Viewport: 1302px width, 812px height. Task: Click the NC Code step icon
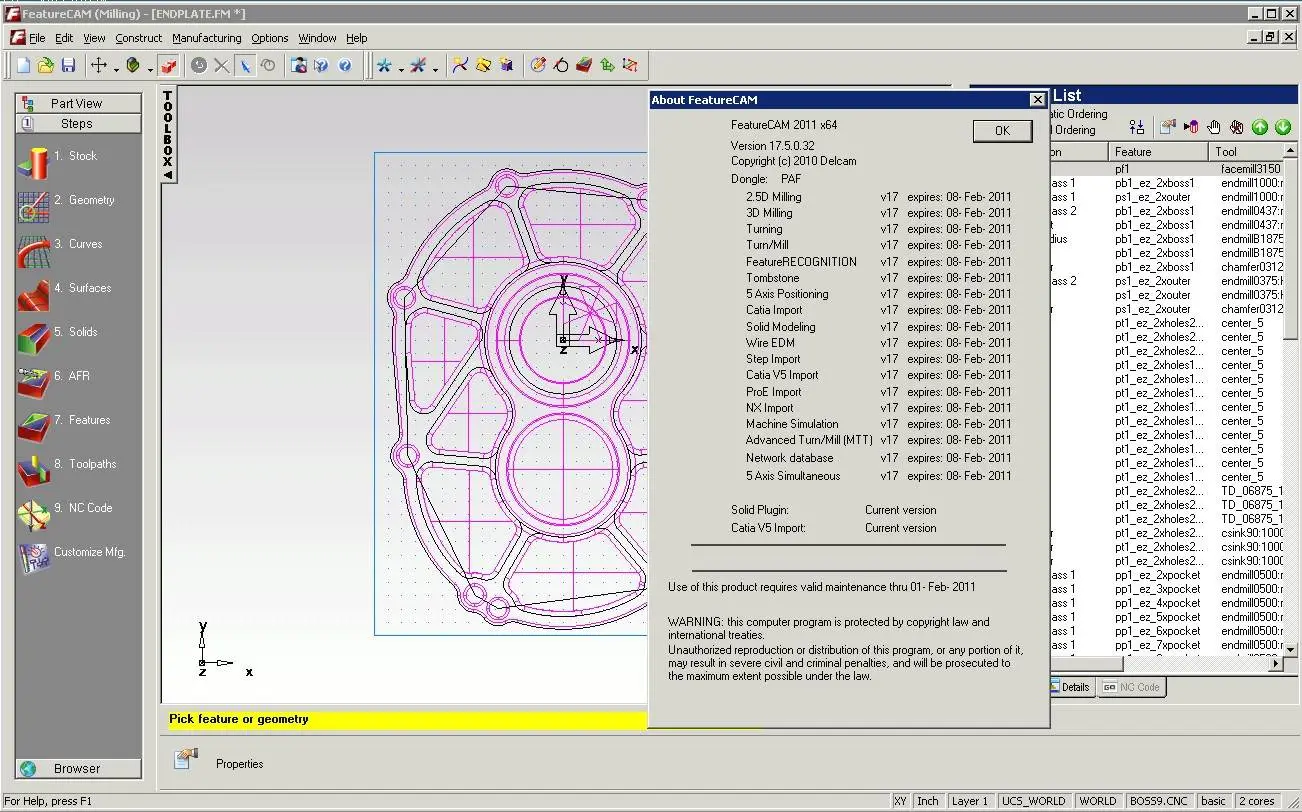coord(33,513)
